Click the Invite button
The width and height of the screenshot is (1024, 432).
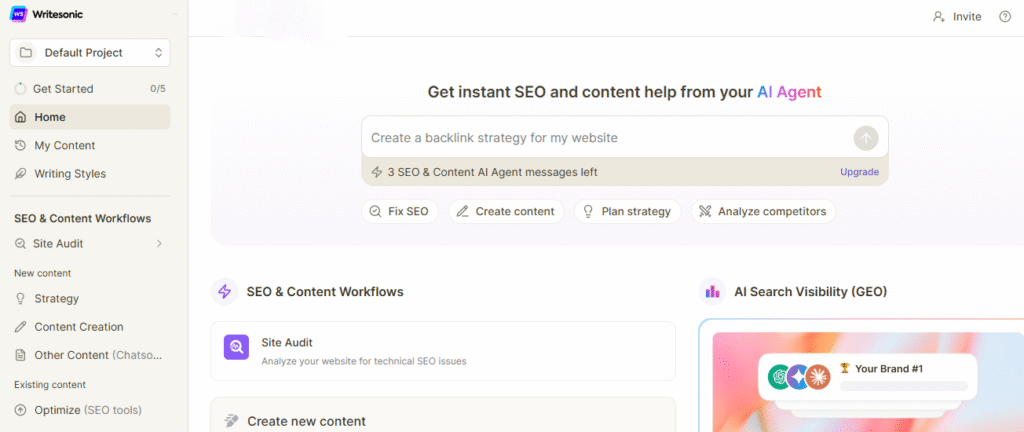click(x=957, y=17)
